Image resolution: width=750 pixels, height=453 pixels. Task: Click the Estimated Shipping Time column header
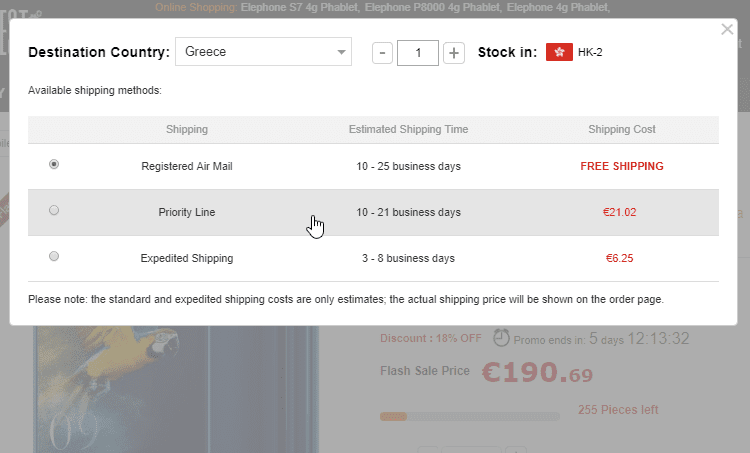(408, 129)
